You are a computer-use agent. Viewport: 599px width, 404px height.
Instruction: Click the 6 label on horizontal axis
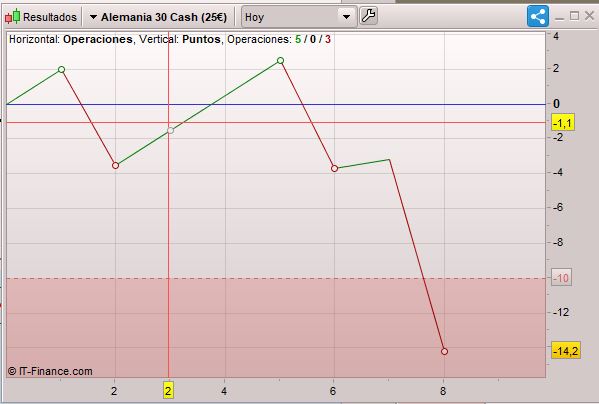coord(333,391)
